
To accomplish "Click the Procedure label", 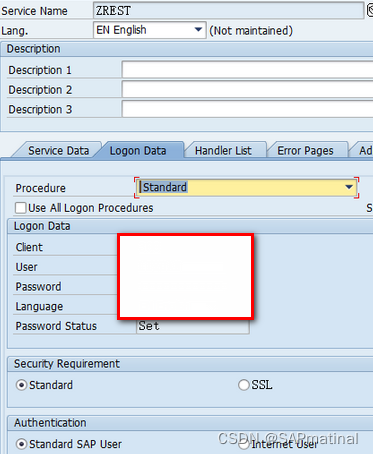I will point(41,188).
